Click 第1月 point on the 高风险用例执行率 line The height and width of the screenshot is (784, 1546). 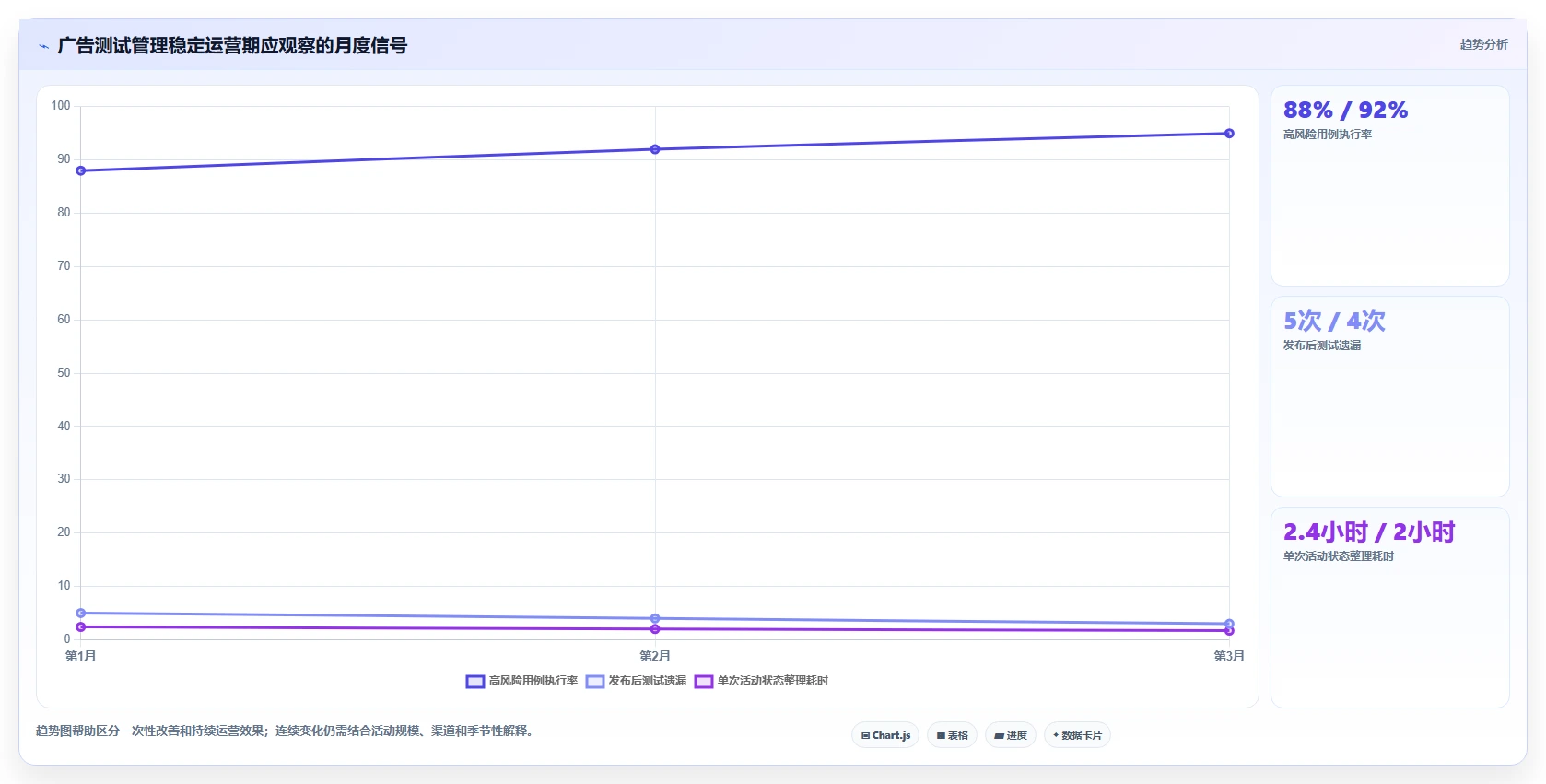pos(81,170)
